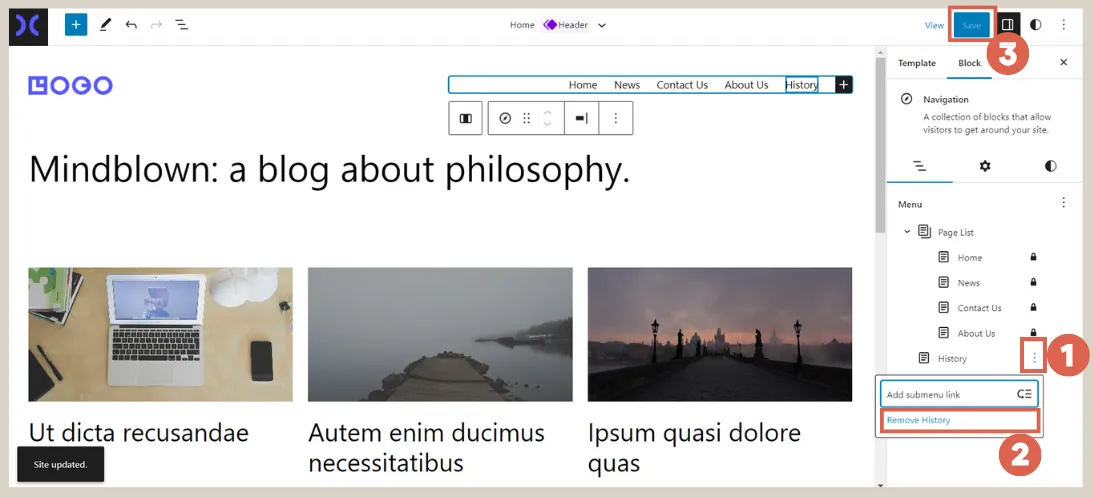Save the site changes
The image size is (1093, 498).
[x=971, y=25]
